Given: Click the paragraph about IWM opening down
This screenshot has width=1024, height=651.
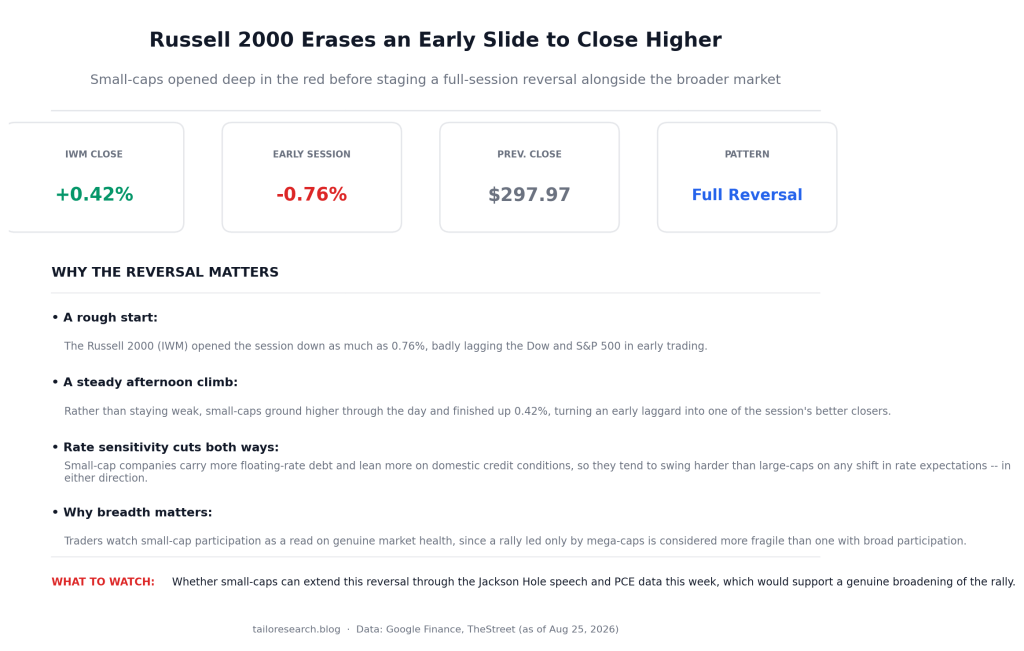Looking at the screenshot, I should 385,346.
